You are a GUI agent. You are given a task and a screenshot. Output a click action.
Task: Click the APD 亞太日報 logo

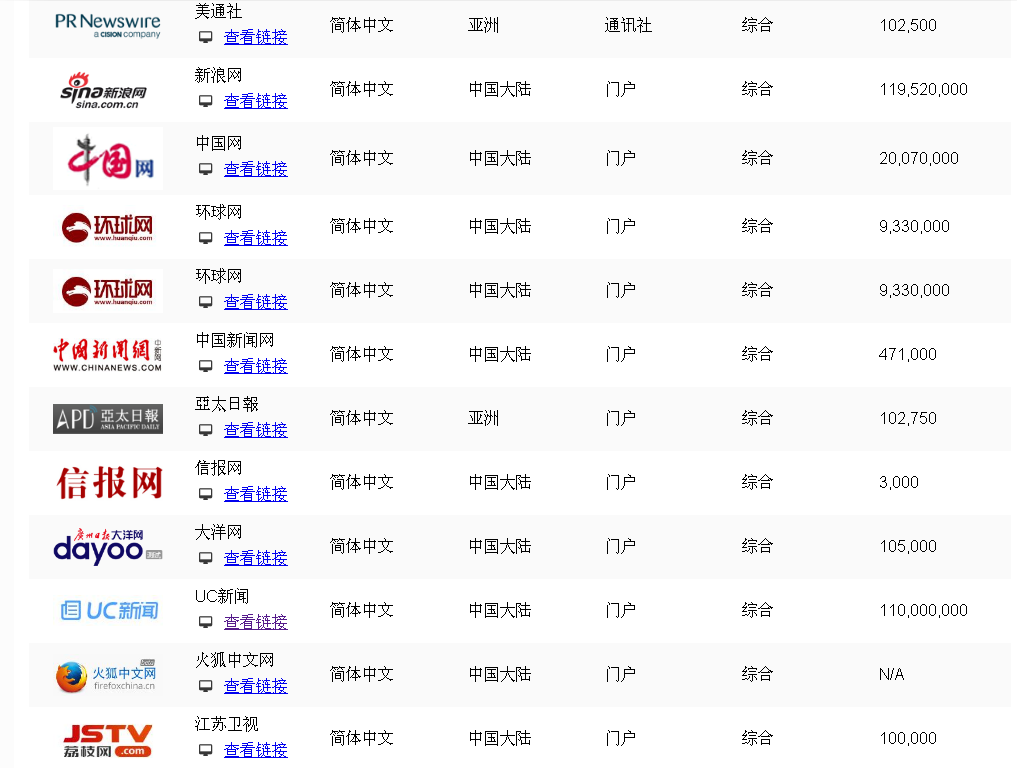point(108,418)
